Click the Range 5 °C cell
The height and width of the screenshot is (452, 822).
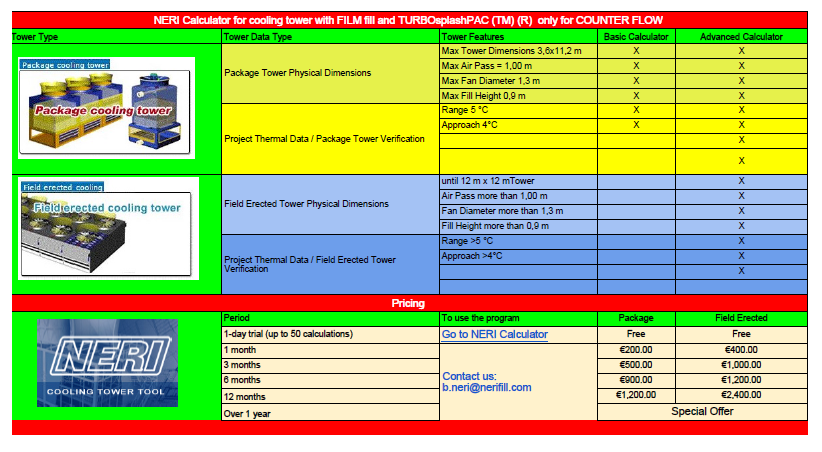[x=518, y=111]
